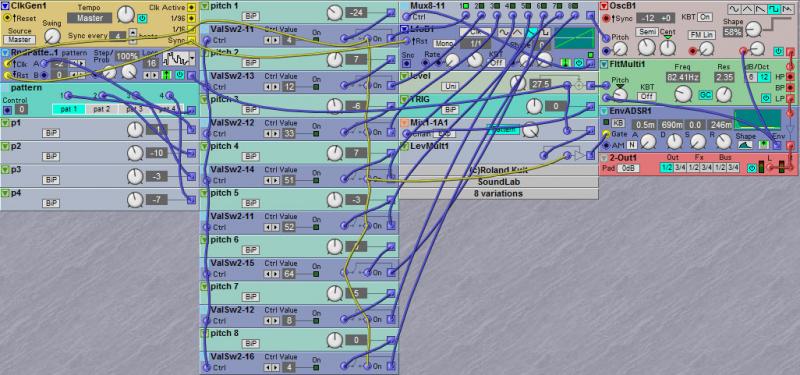Toggle the KB button in EnvADSR1
Image resolution: width=800 pixels, height=375 pixels.
(x=618, y=123)
